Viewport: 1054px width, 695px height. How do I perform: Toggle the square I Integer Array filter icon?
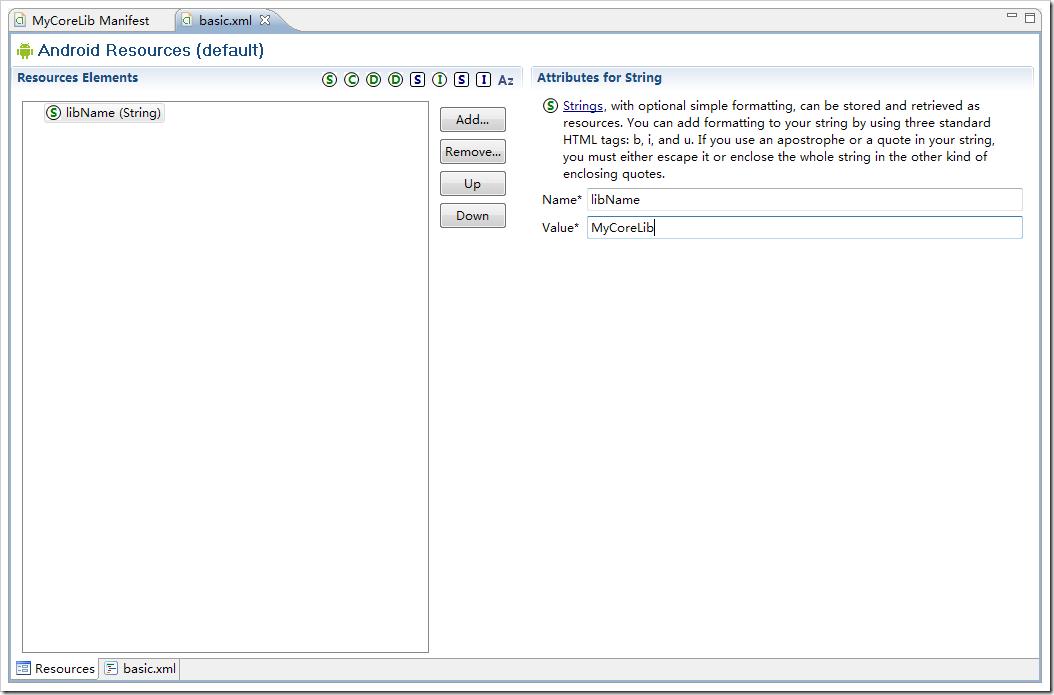pyautogui.click(x=483, y=80)
